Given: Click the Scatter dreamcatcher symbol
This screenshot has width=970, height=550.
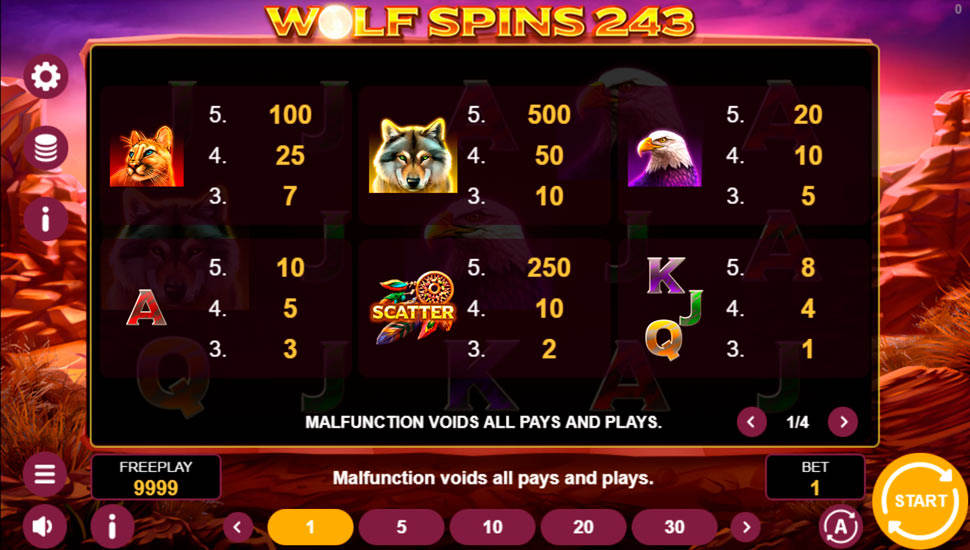Looking at the screenshot, I should coord(413,307).
